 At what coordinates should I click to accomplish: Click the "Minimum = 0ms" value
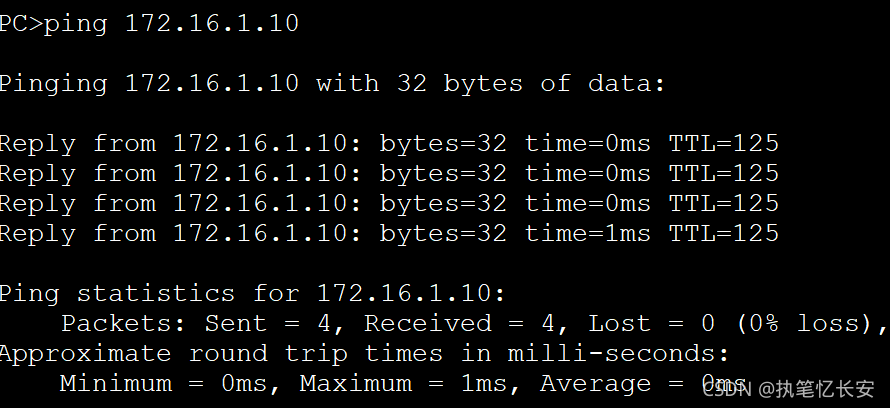click(171, 384)
